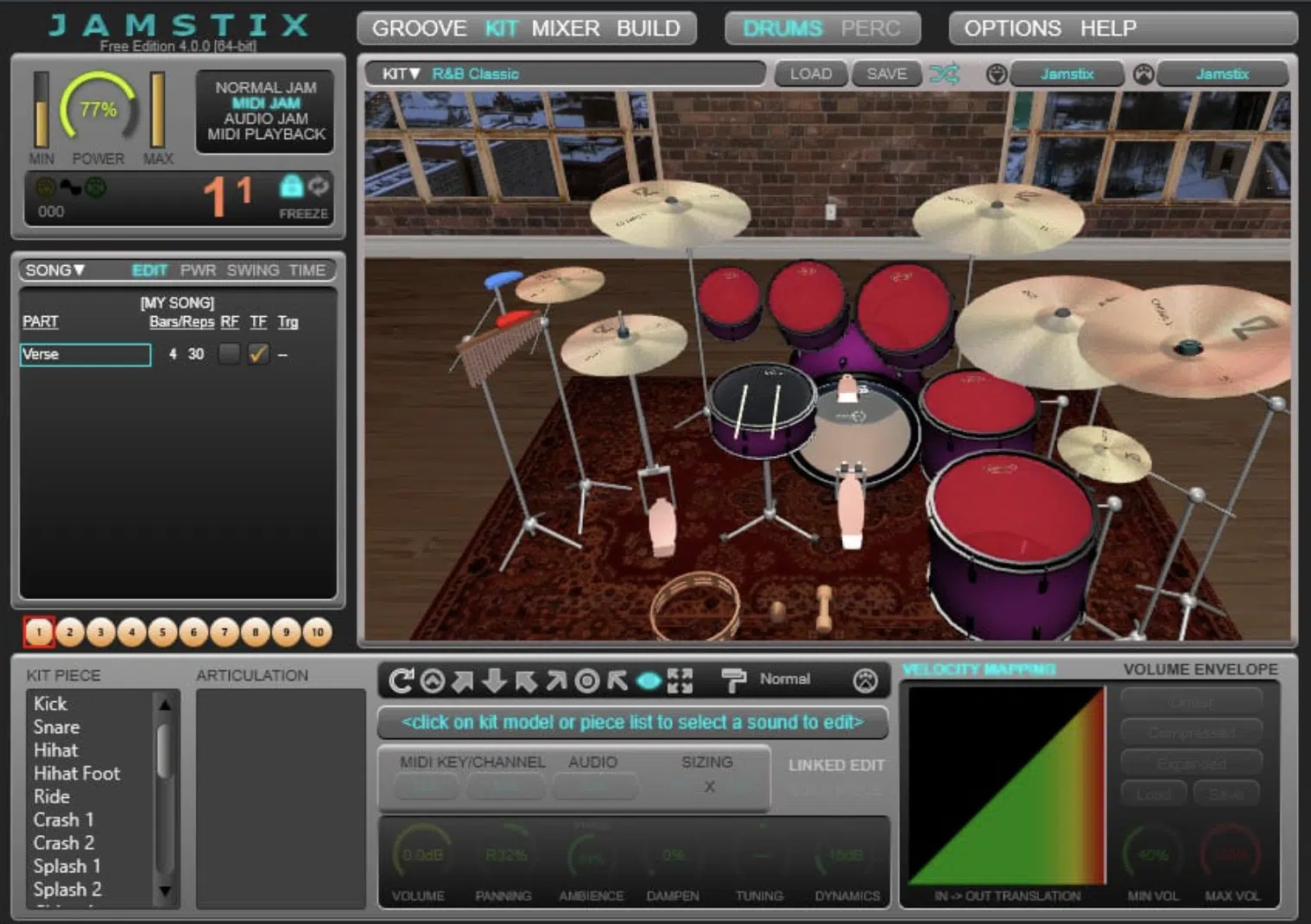Click the wave link icon between faces
This screenshot has width=1311, height=924.
[x=70, y=187]
